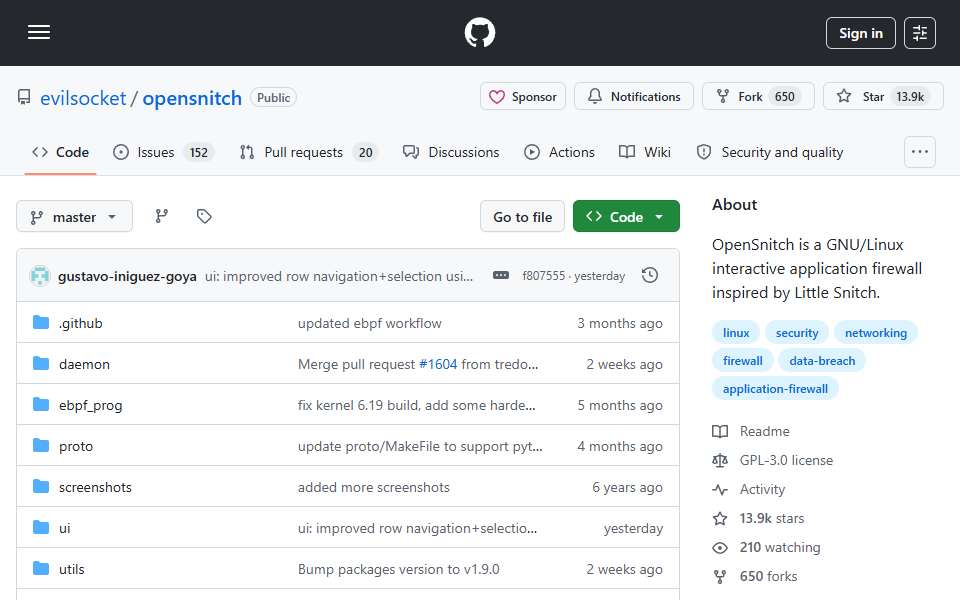The height and width of the screenshot is (600, 960).
Task: Select the firewall topic tag
Action: 743,361
